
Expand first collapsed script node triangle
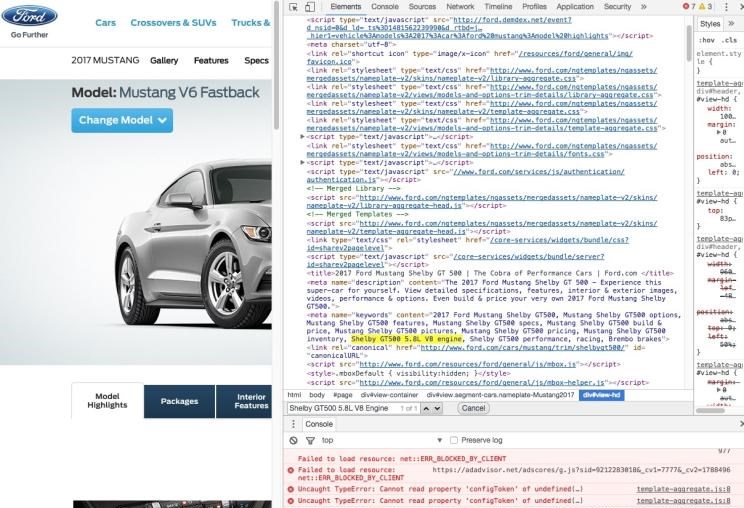(x=302, y=137)
